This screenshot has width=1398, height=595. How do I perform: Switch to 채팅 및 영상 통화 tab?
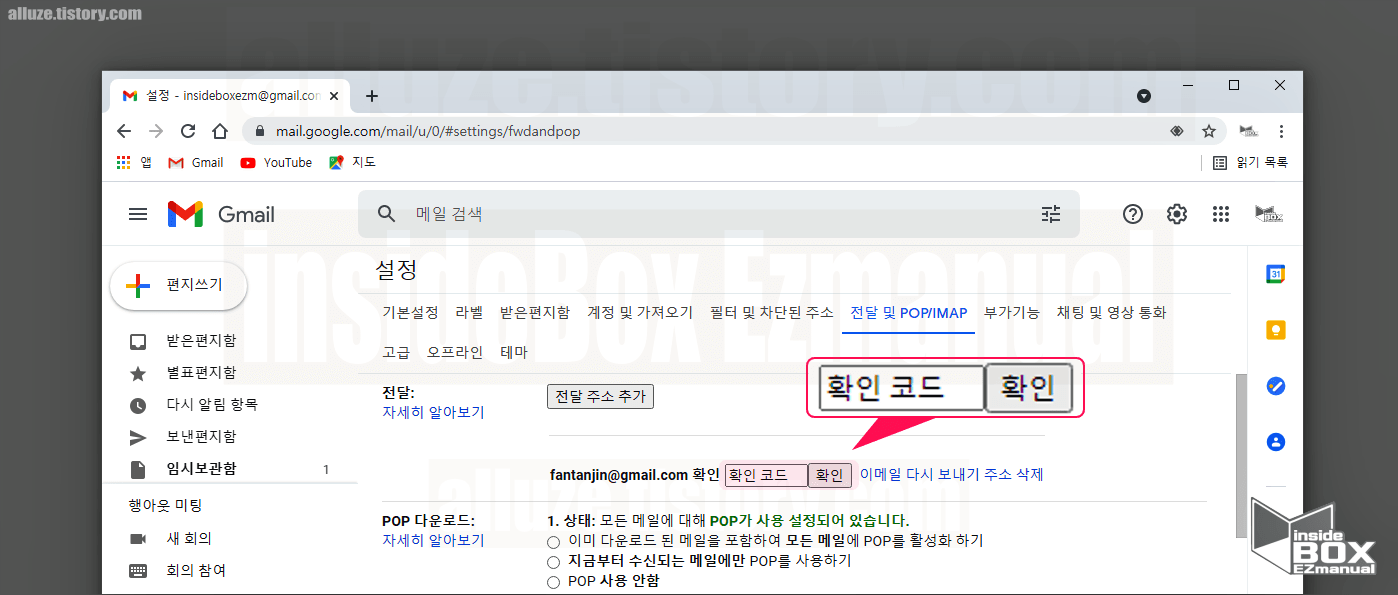(x=1111, y=313)
